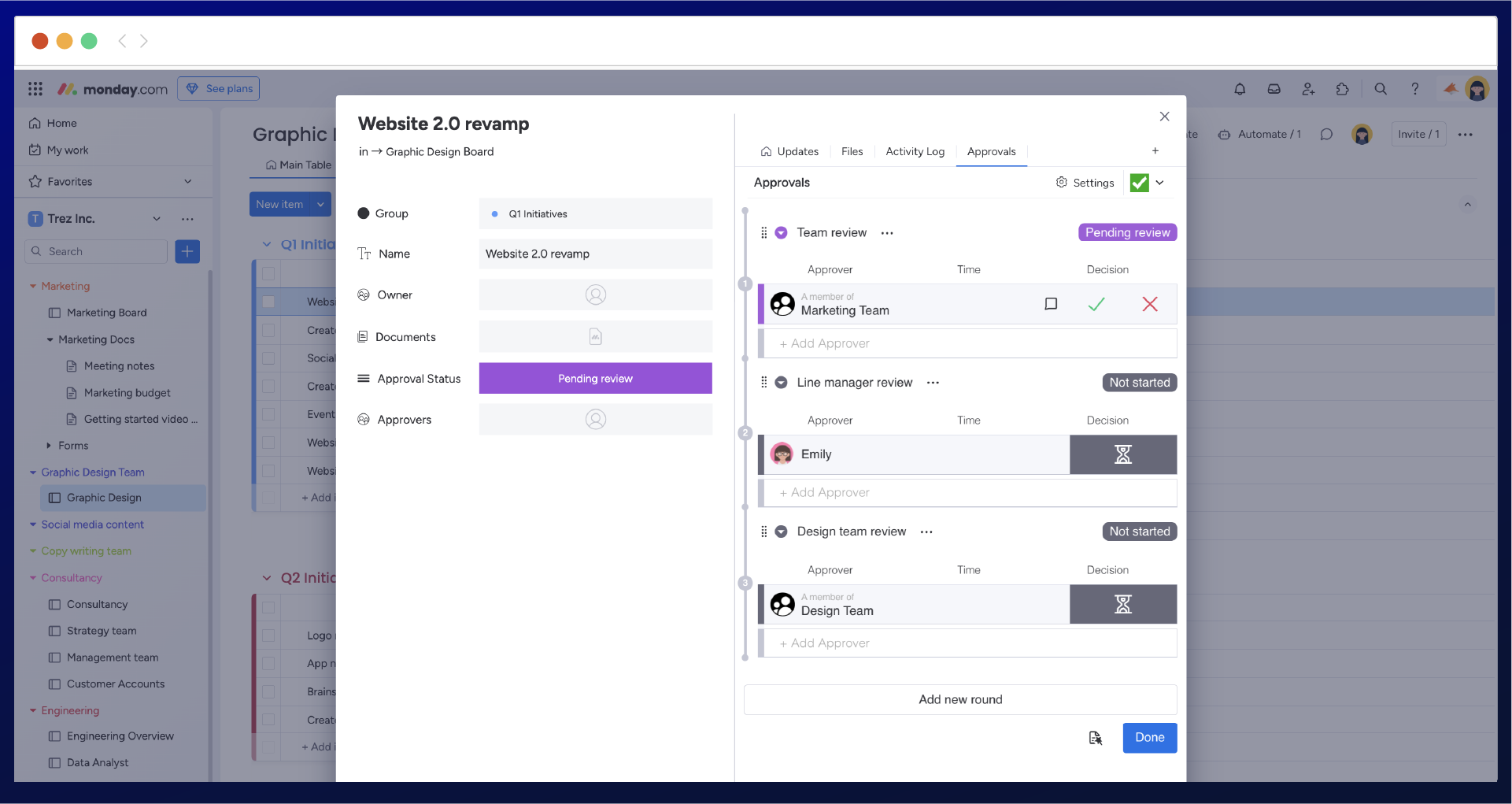Click Add new round button
Screen dimensions: 1512x804
coord(959,699)
